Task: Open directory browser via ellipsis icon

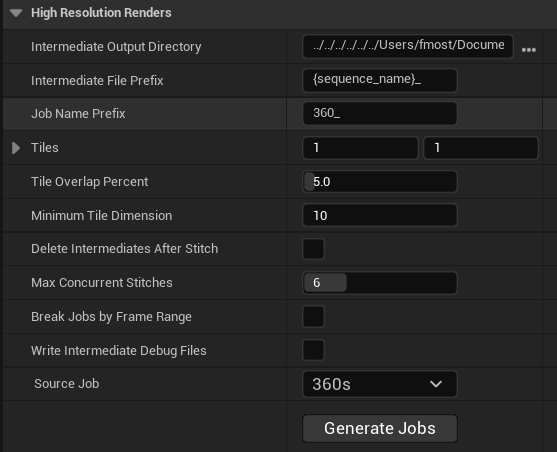Action: (529, 50)
